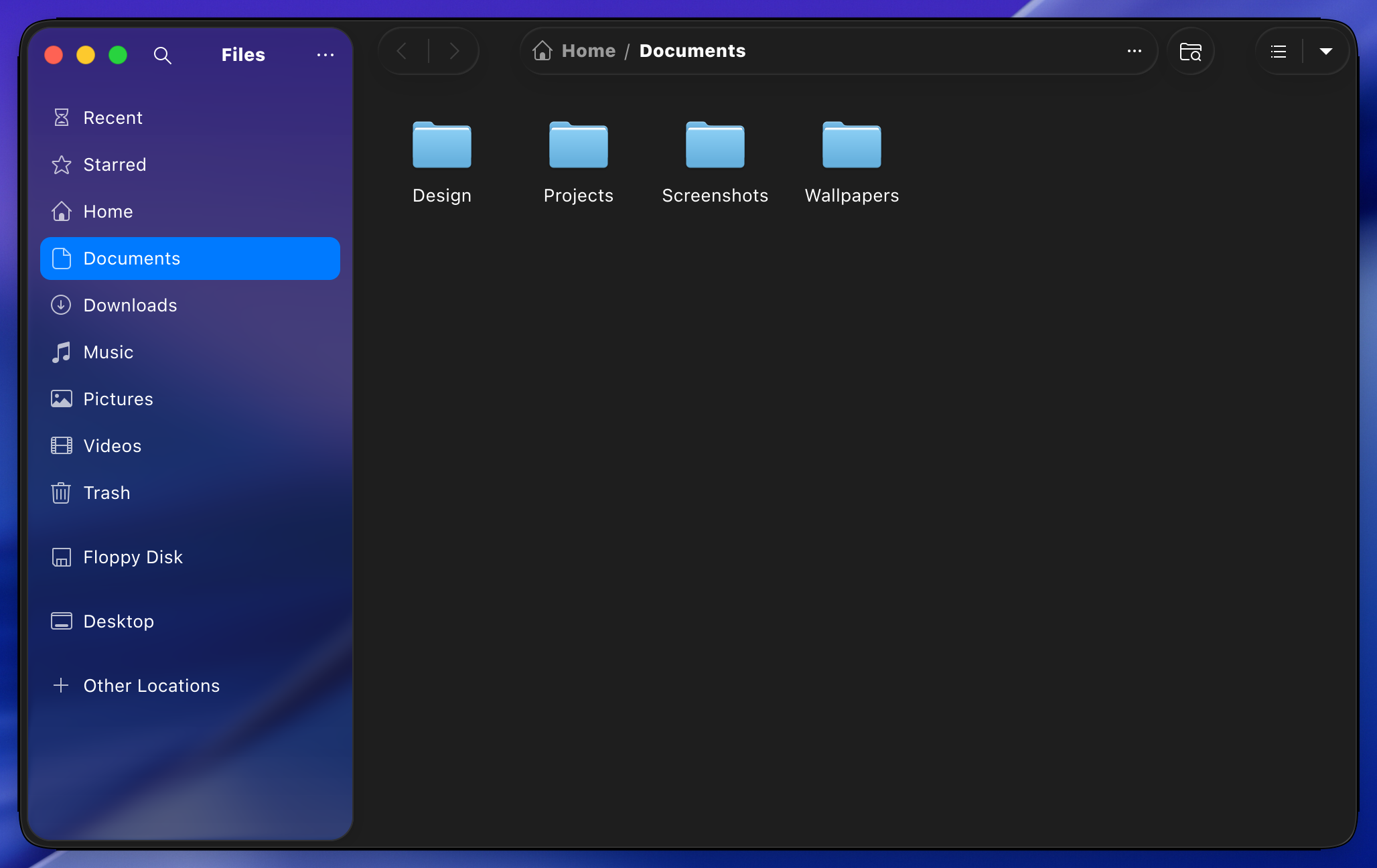Select the Projects folder icon
Image resolution: width=1377 pixels, height=868 pixels.
[579, 145]
